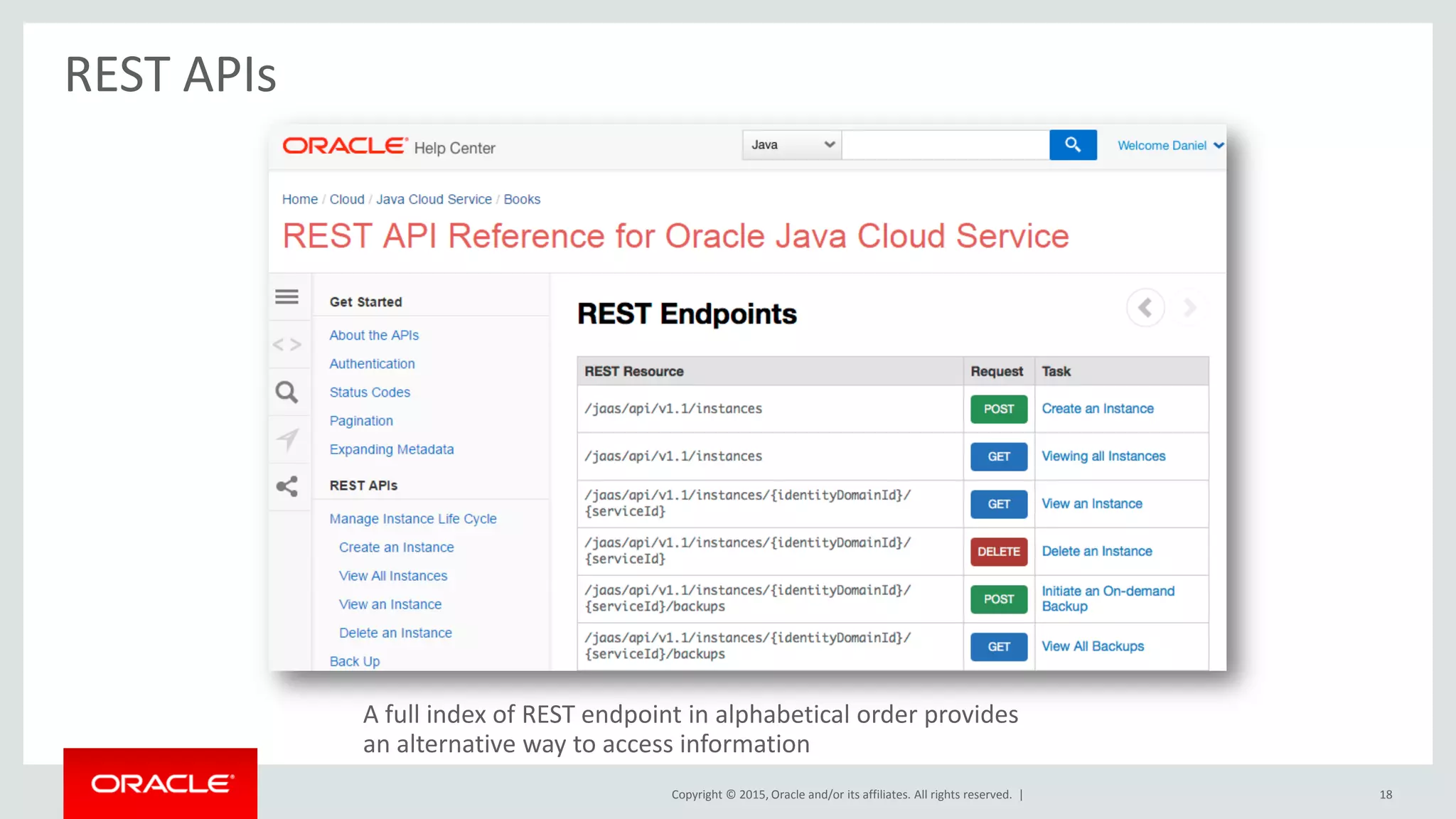Image resolution: width=1456 pixels, height=819 pixels.
Task: Go to next page with right arrow
Action: [x=1189, y=308]
